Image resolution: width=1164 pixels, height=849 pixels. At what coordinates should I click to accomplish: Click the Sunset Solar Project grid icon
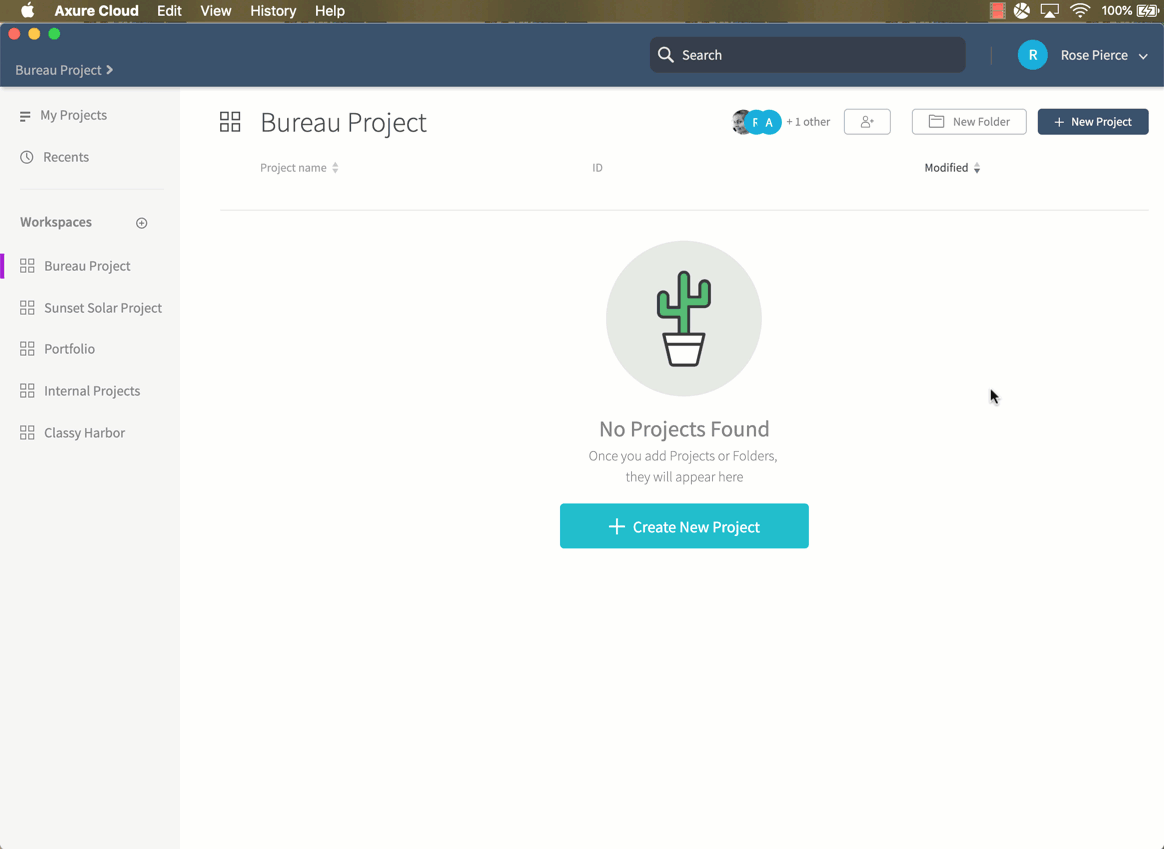tap(27, 307)
